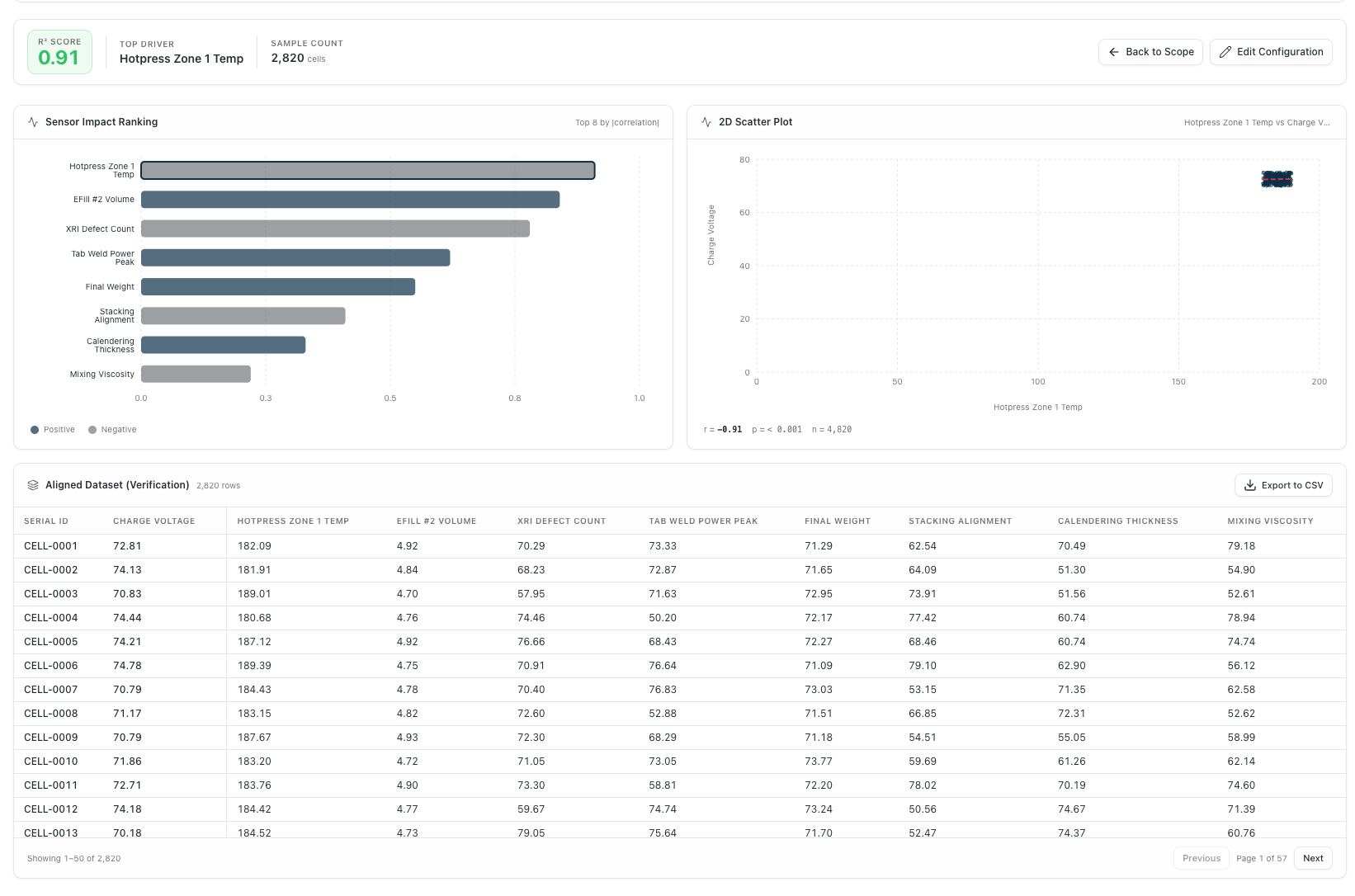Click the sample count 2,820 value
The image size is (1355, 896).
(287, 58)
